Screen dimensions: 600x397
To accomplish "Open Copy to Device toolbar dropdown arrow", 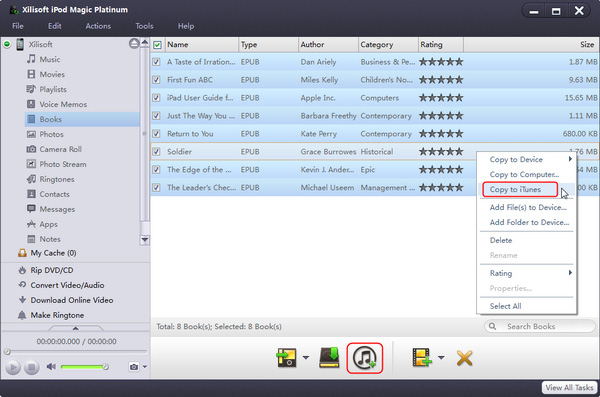I will (306, 358).
